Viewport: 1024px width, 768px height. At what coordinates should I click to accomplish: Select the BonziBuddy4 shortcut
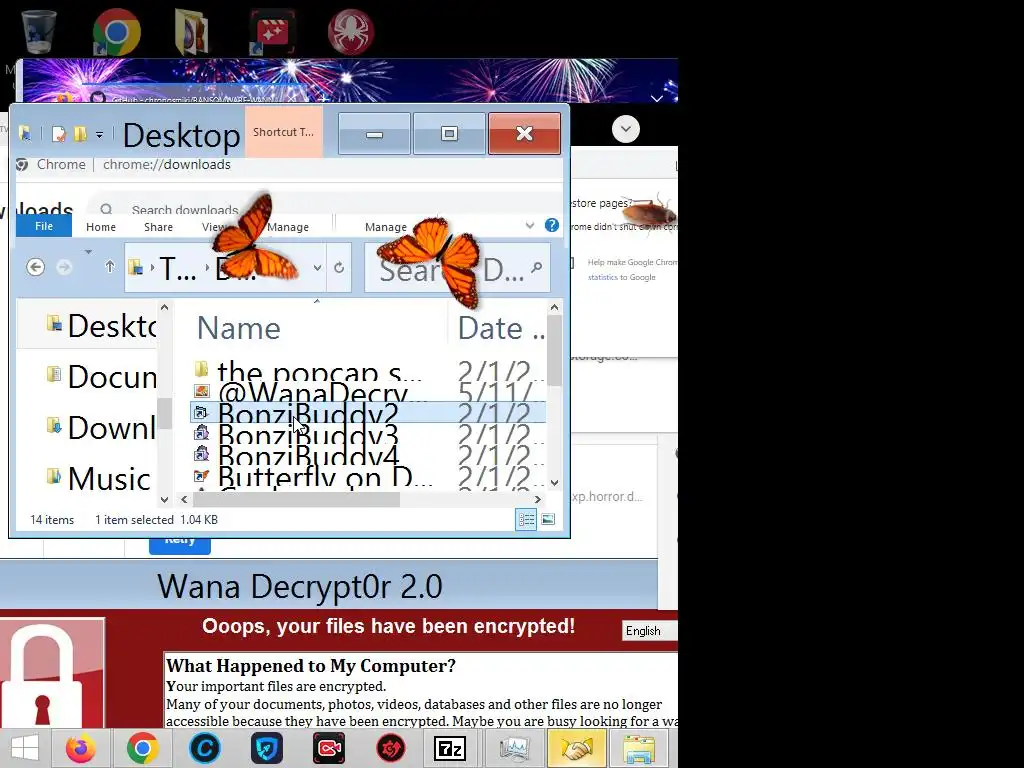pyautogui.click(x=368, y=455)
